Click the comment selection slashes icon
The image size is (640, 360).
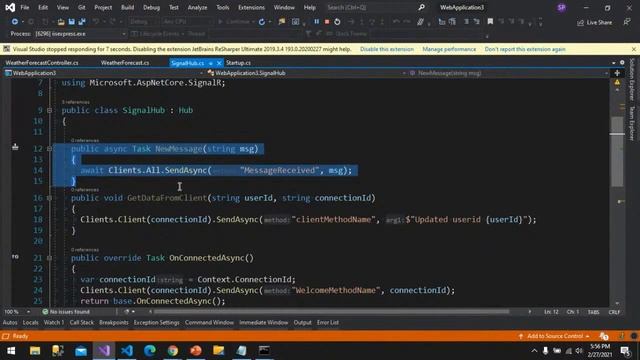coord(420,22)
